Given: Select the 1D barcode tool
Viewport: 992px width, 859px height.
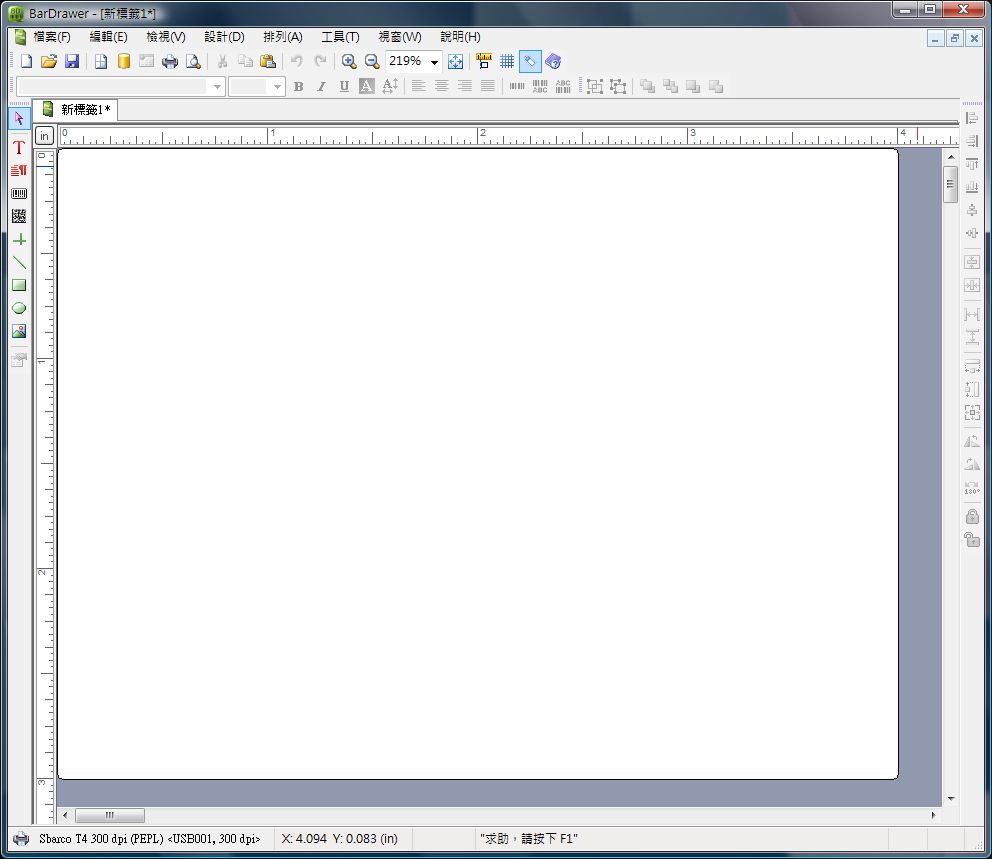Looking at the screenshot, I should [19, 194].
